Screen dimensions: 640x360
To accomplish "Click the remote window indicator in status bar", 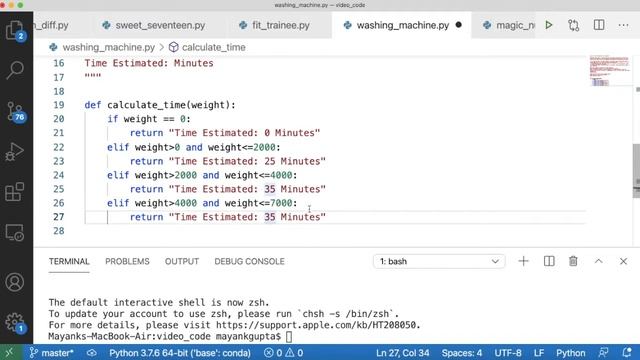I will tap(9, 353).
